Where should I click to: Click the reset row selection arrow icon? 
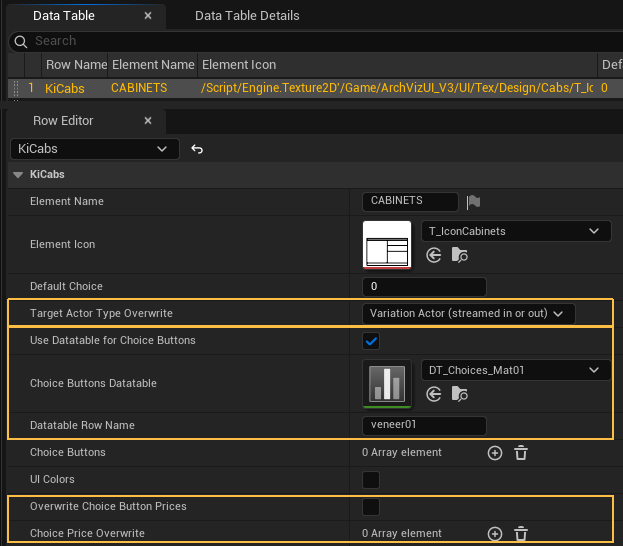pyautogui.click(x=197, y=149)
